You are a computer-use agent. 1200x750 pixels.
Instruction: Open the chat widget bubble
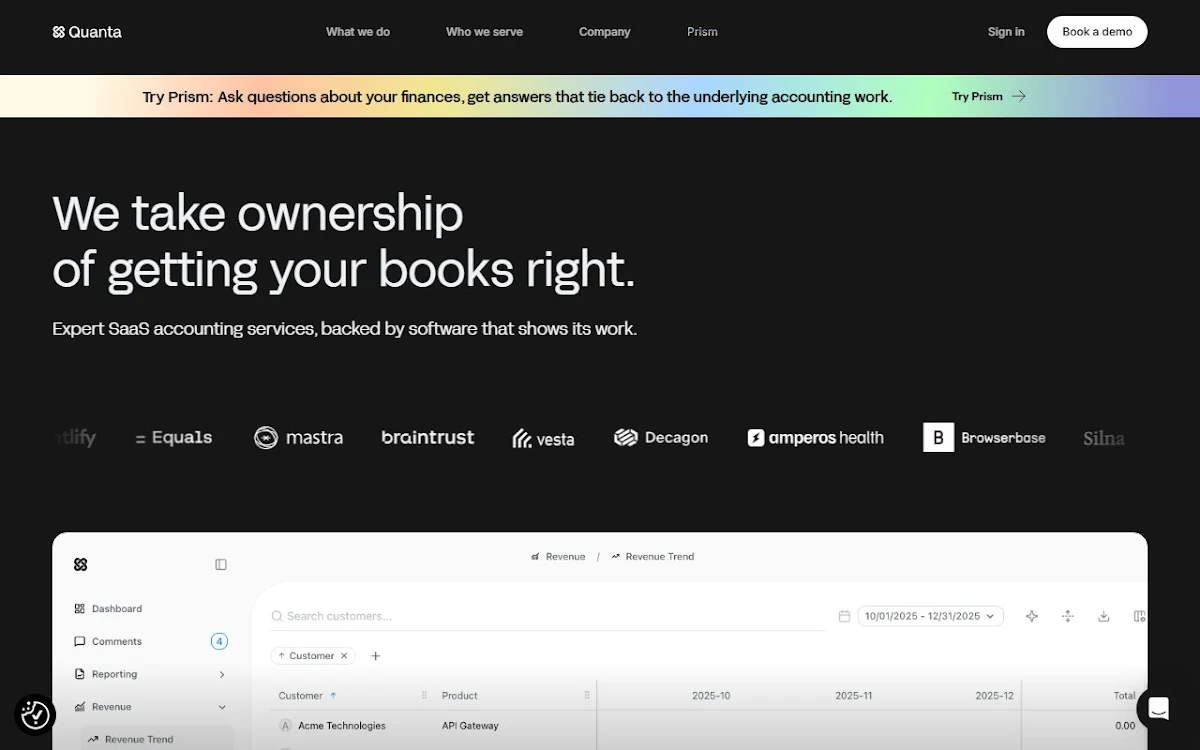[1158, 709]
